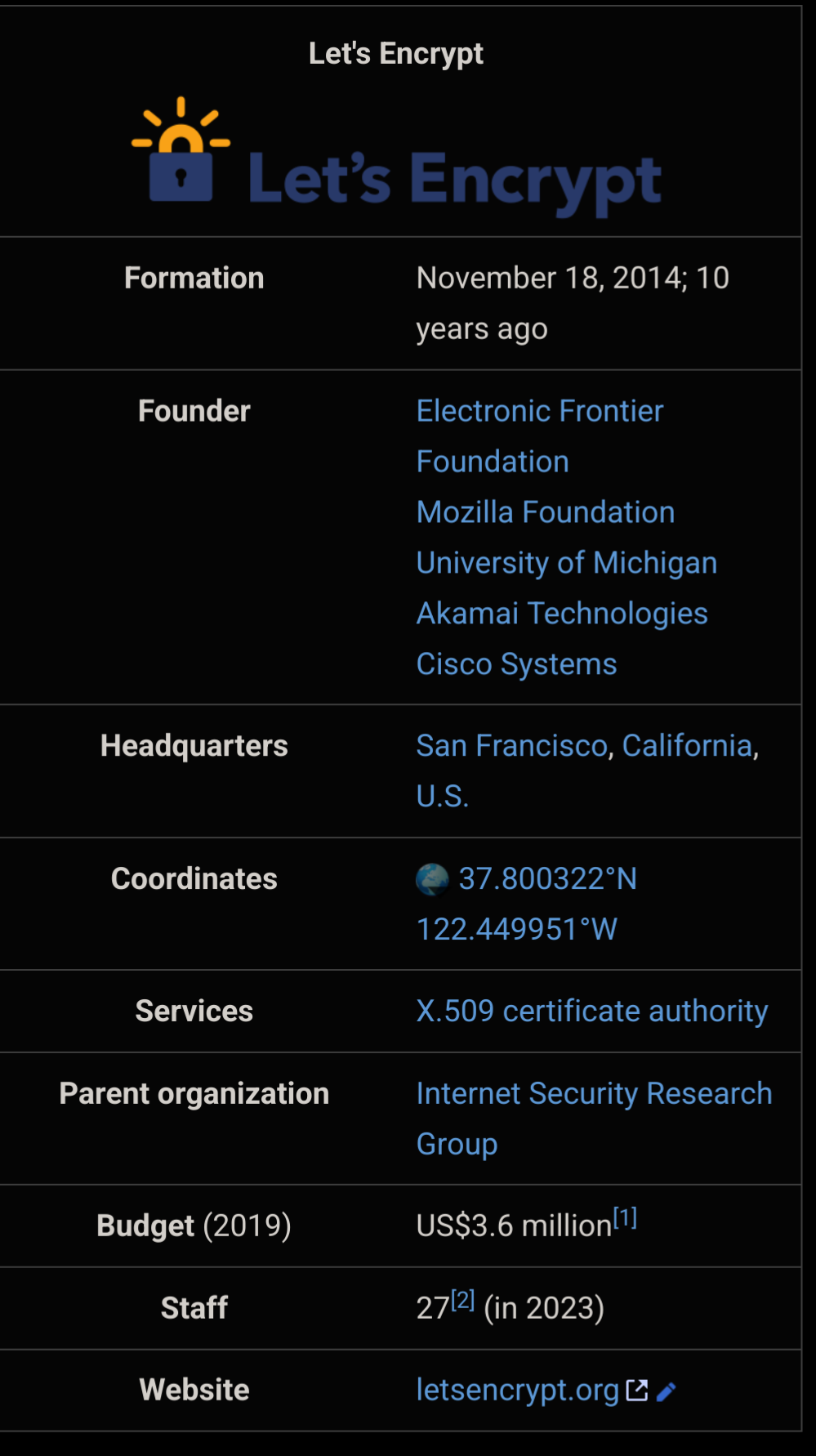Open the Electronic Frontier Foundation link
816x1456 pixels.
539,411
